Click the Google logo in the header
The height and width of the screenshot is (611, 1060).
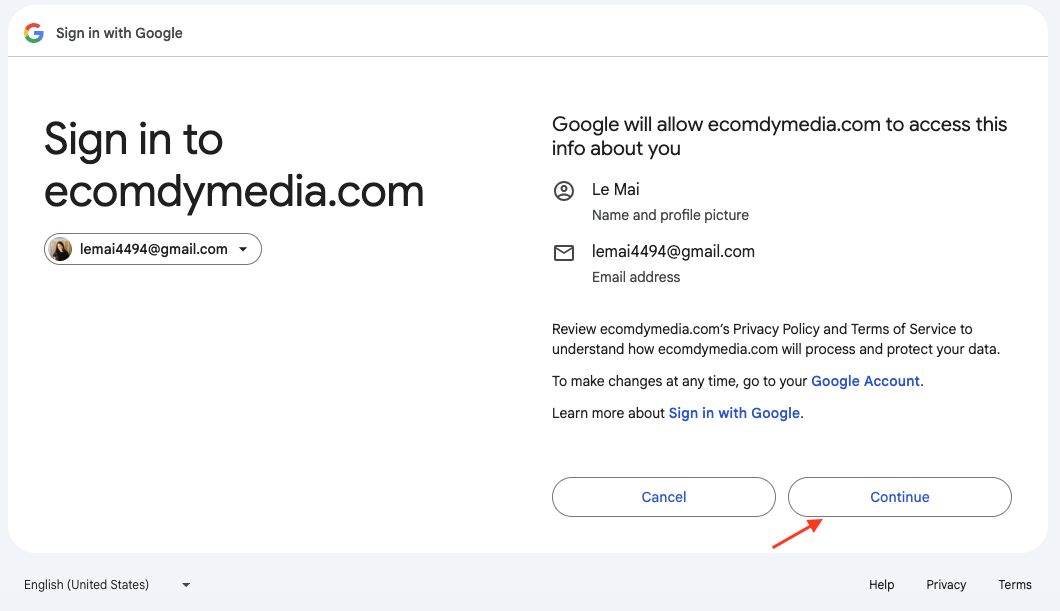click(x=34, y=33)
